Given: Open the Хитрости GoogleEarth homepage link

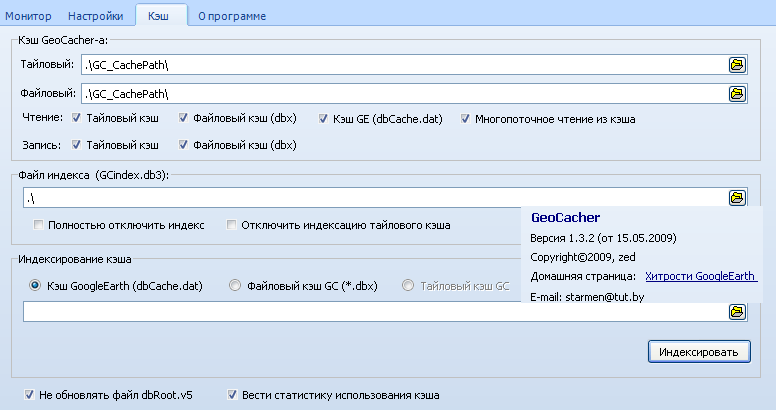Looking at the screenshot, I should [x=700, y=275].
